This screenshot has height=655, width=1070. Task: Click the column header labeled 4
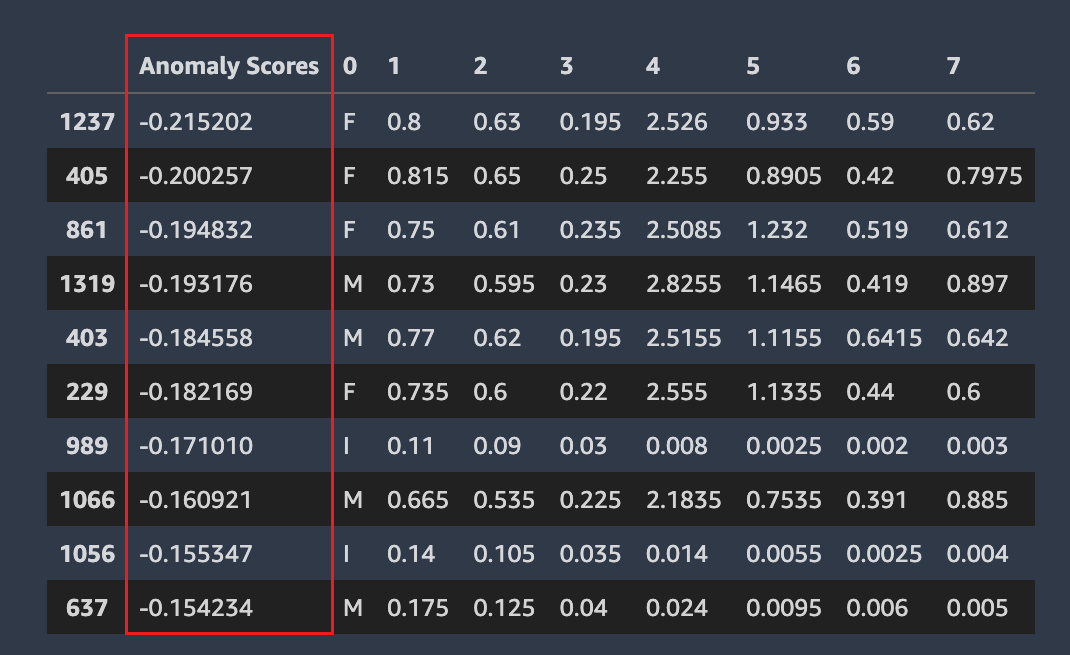click(653, 66)
